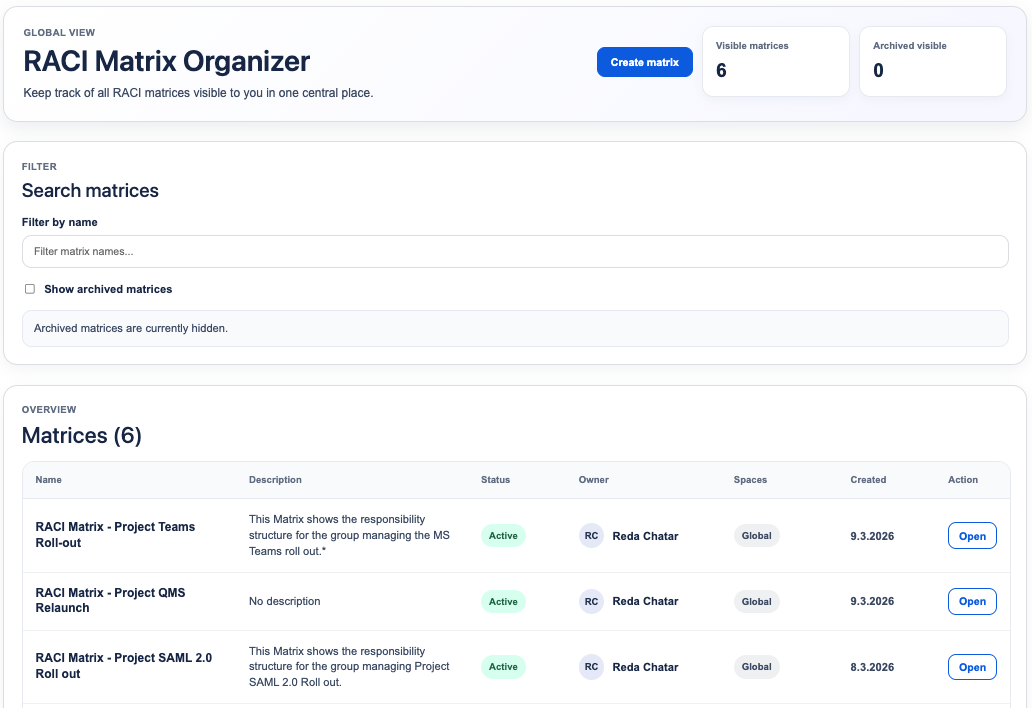Viewport: 1032px width, 708px height.
Task: Sort the table by the Name column header
Action: click(48, 480)
